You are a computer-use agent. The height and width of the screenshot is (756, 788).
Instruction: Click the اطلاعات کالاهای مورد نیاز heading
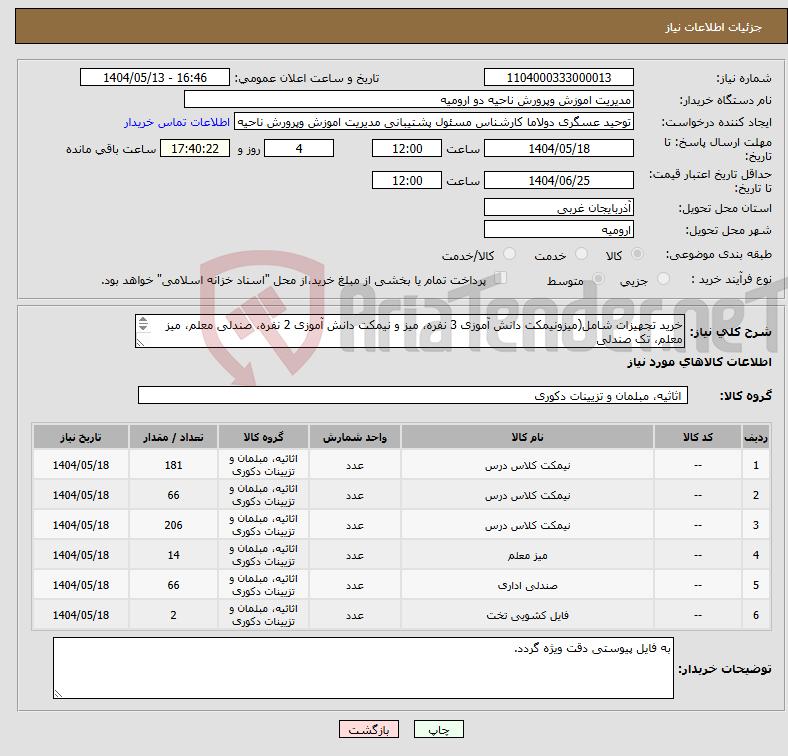point(699,362)
